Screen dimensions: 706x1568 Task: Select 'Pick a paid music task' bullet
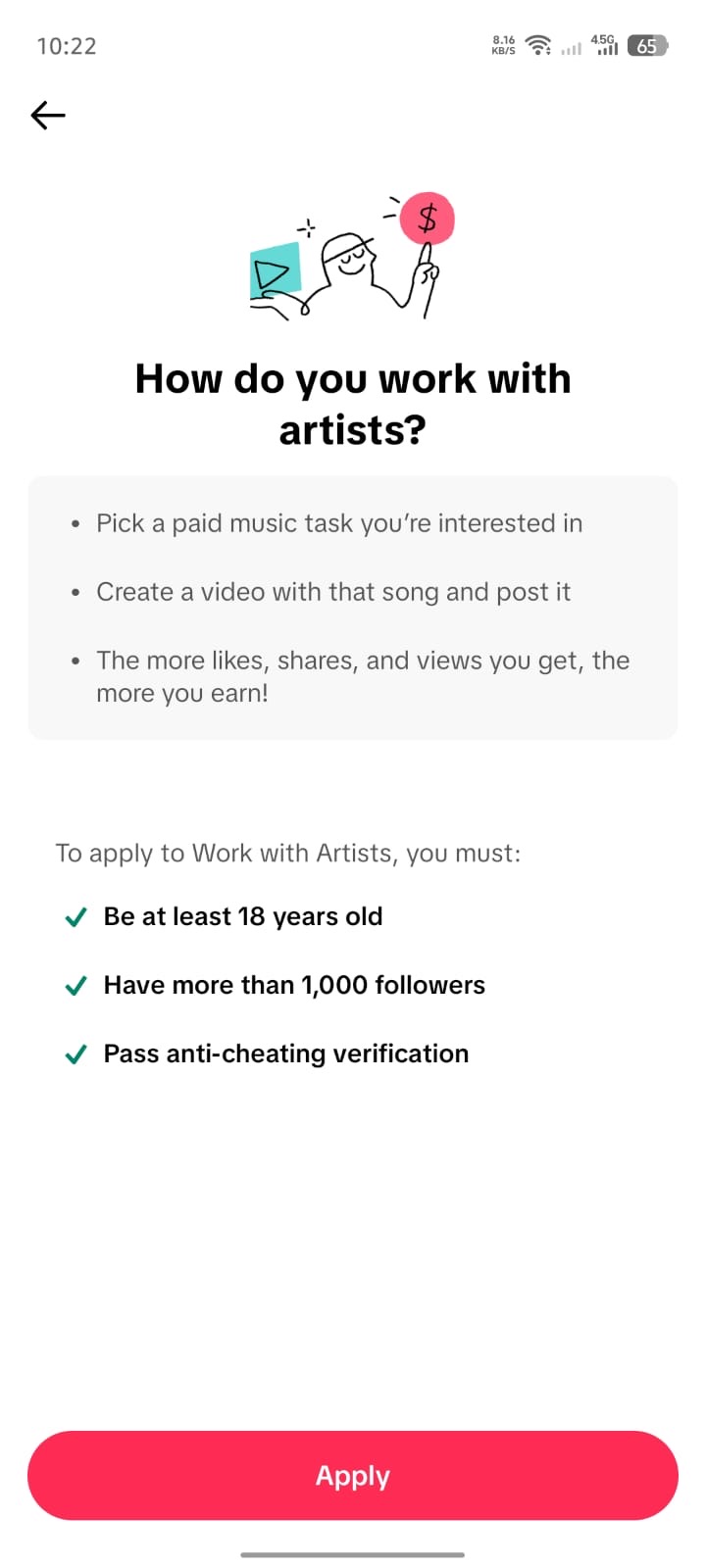point(339,523)
